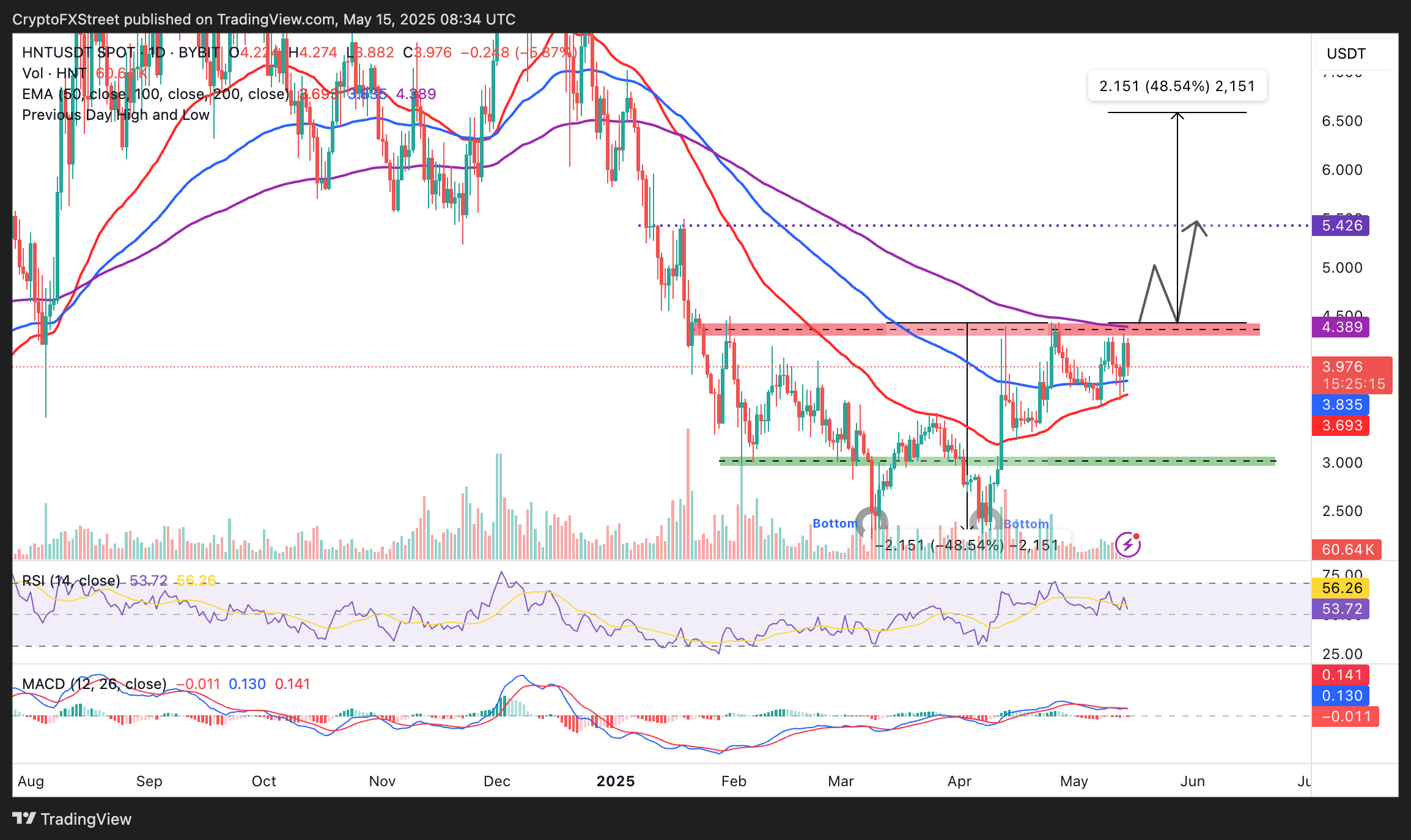This screenshot has width=1411, height=840.
Task: Click the TradingView logo at bottom left
Action: pyautogui.click(x=72, y=819)
